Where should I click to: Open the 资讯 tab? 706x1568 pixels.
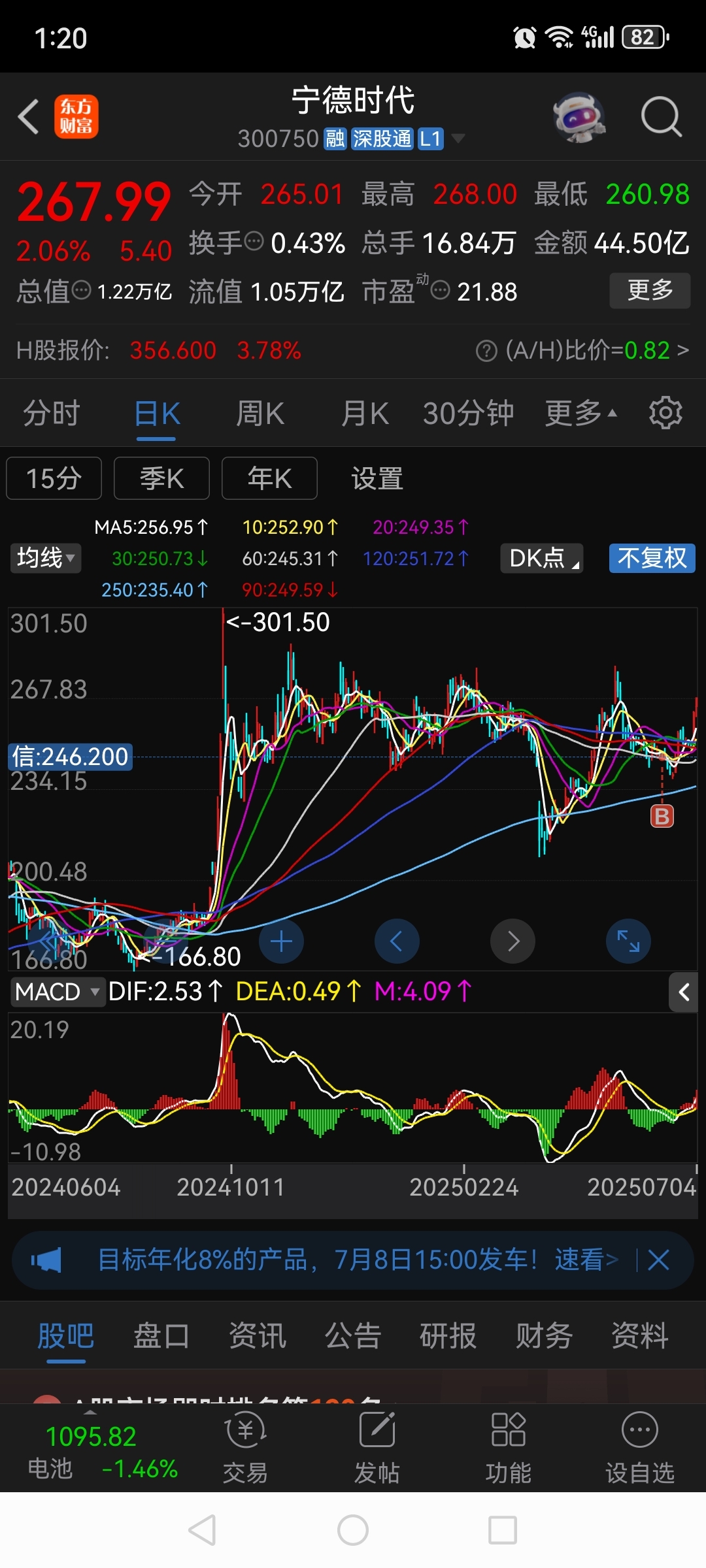tap(258, 1335)
